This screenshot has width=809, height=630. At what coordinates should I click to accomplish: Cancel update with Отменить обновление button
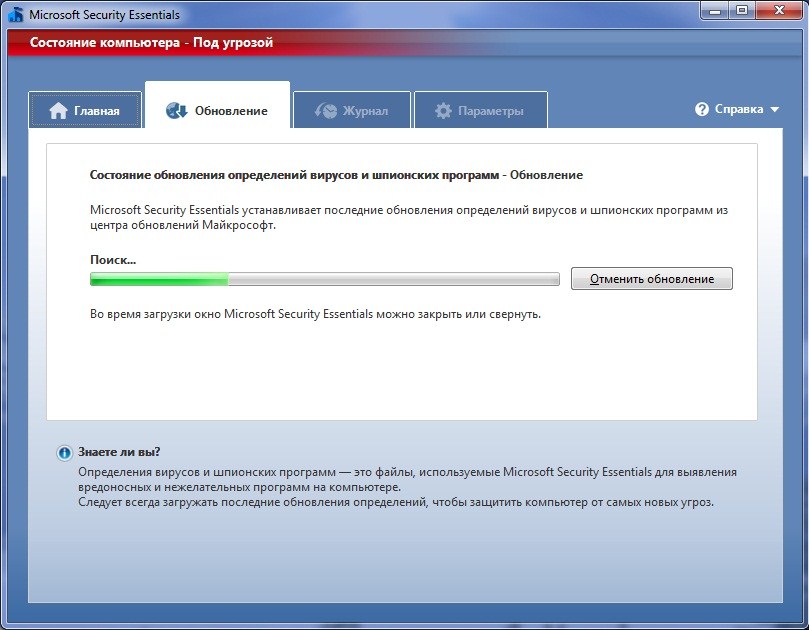coord(652,279)
